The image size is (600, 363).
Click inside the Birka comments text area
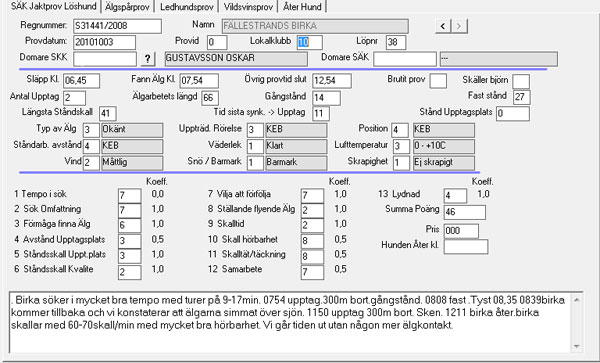[x=290, y=322]
